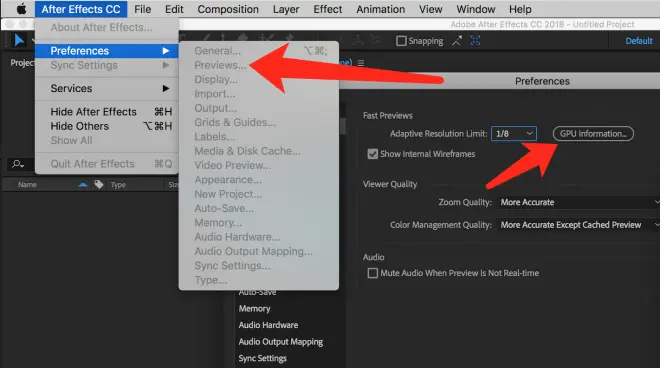Image resolution: width=660 pixels, height=368 pixels.
Task: Select Display in Preferences submenu
Action: click(x=258, y=80)
